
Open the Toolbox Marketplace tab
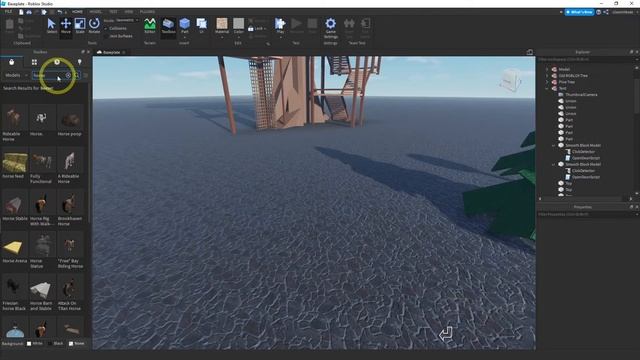point(11,62)
